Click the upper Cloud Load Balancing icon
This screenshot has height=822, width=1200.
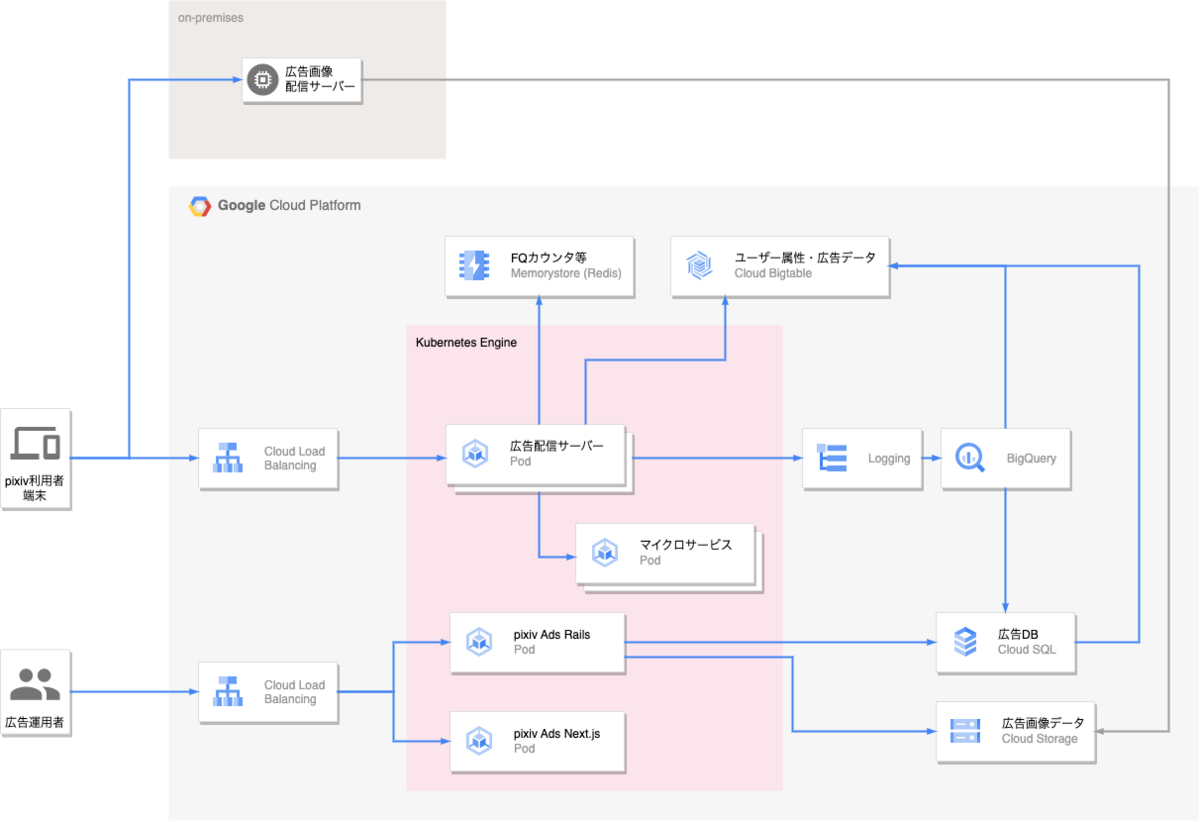tap(228, 458)
